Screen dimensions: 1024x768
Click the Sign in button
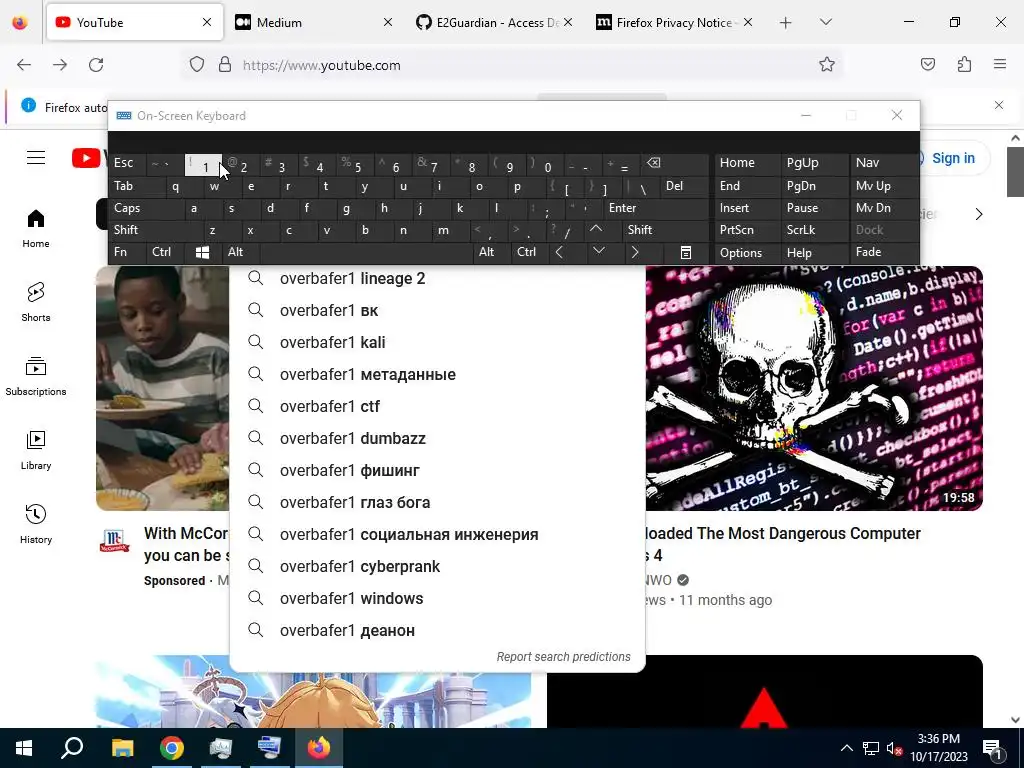click(x=952, y=158)
